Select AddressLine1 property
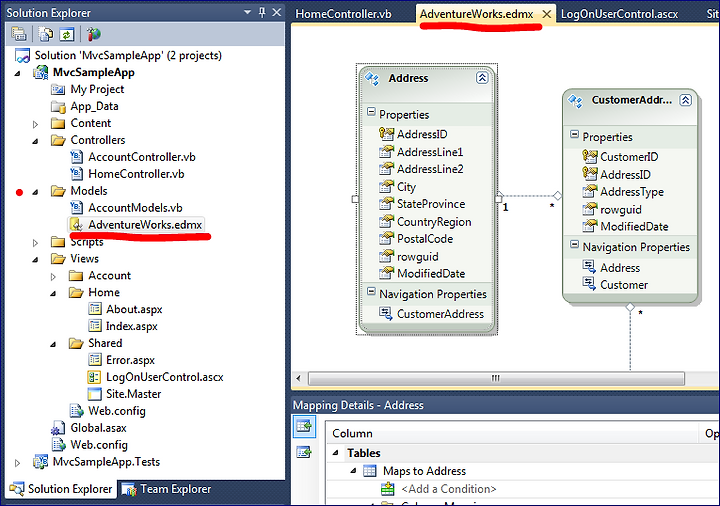 [x=430, y=152]
